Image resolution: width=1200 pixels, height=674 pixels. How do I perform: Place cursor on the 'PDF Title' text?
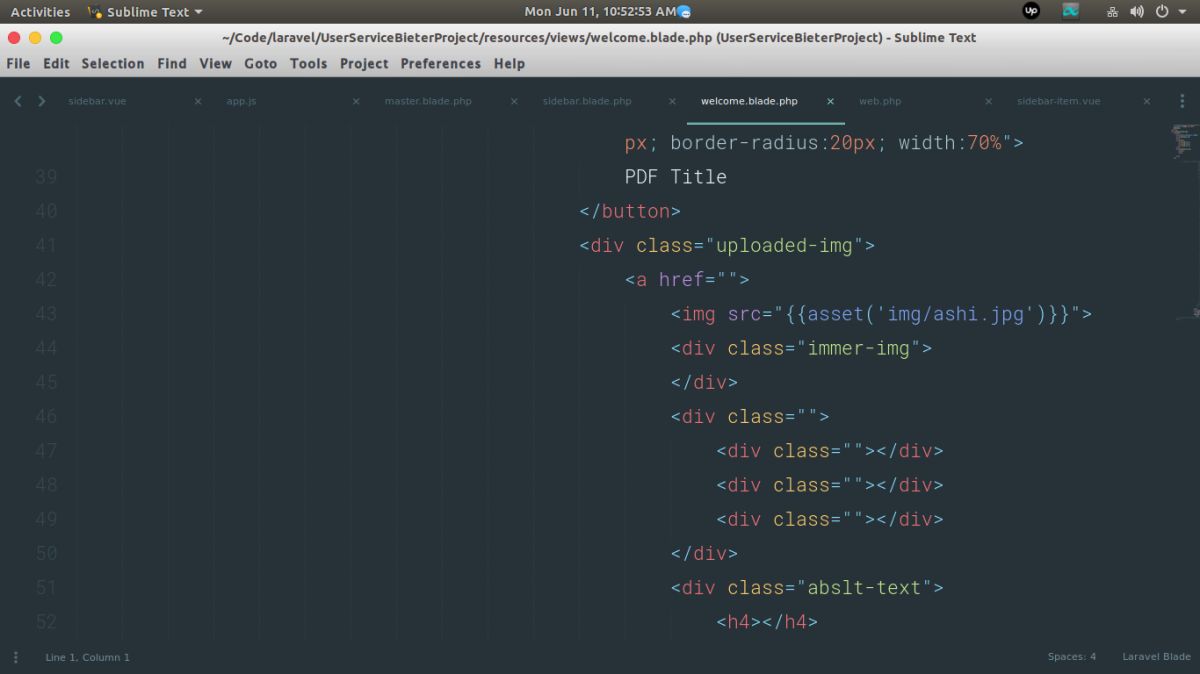676,177
